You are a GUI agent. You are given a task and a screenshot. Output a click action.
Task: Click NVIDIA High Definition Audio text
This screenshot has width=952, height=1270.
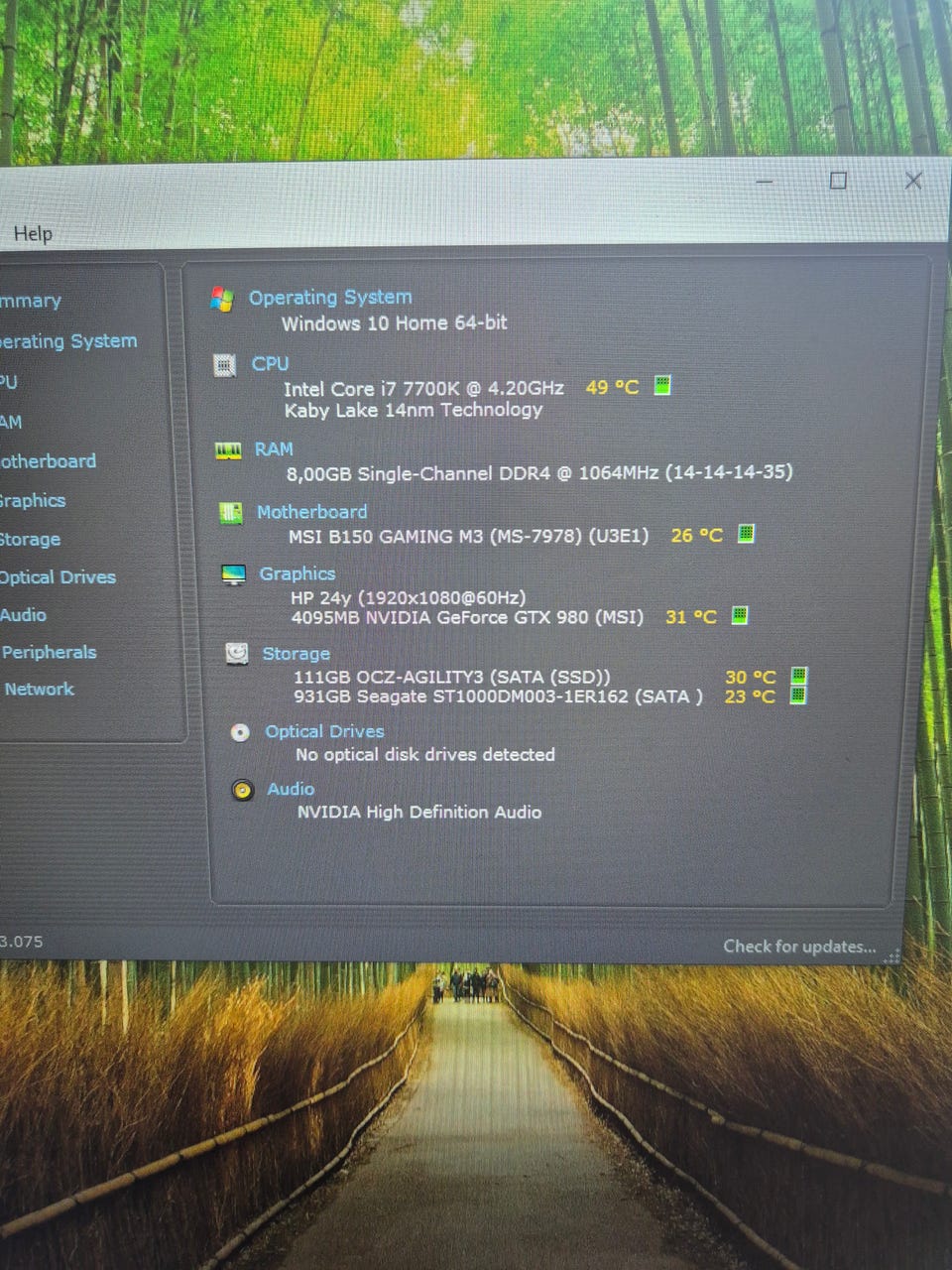tap(419, 812)
